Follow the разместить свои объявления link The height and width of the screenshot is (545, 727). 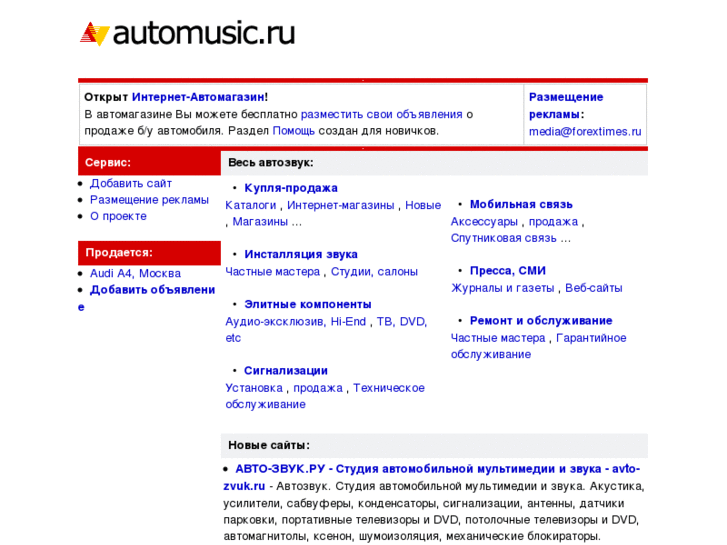click(x=382, y=114)
